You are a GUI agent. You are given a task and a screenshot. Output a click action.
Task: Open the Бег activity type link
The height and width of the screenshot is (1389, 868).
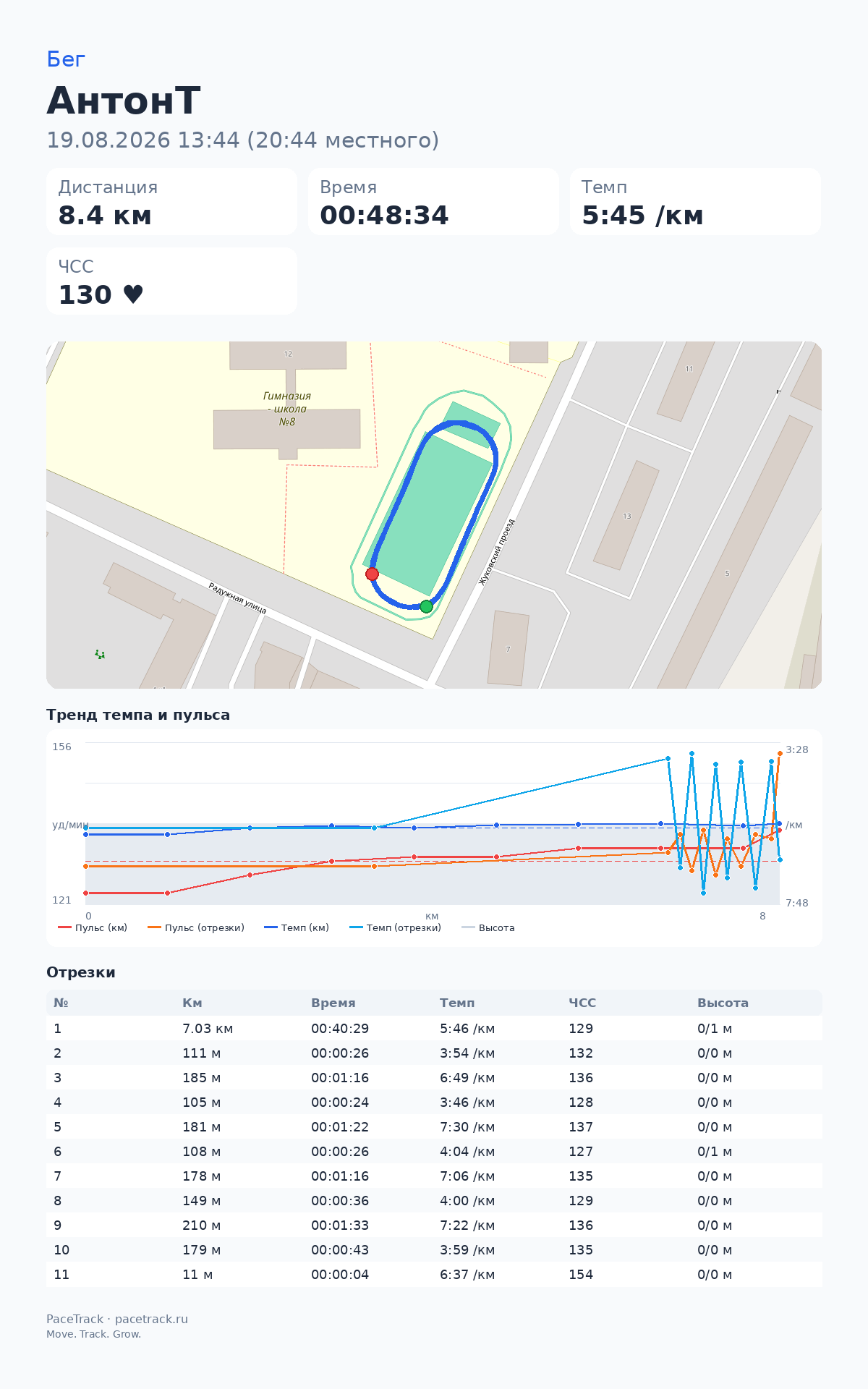point(66,59)
